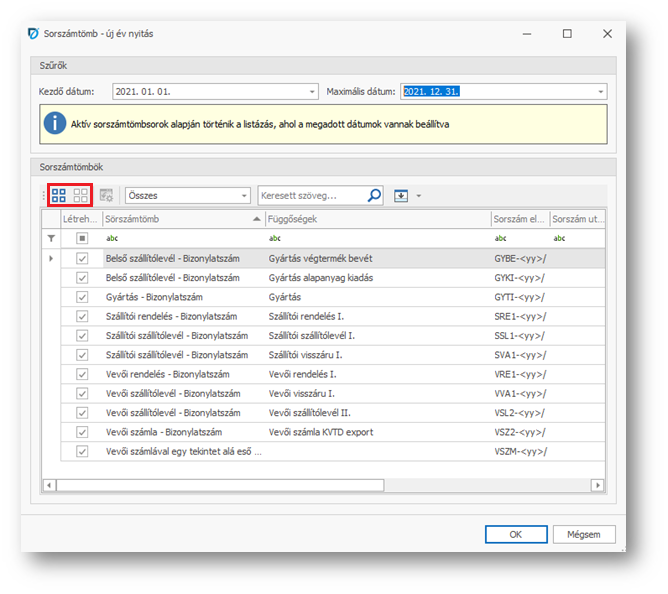Click the magnifier search icon
Screen dimensions: 668x594
374,196
